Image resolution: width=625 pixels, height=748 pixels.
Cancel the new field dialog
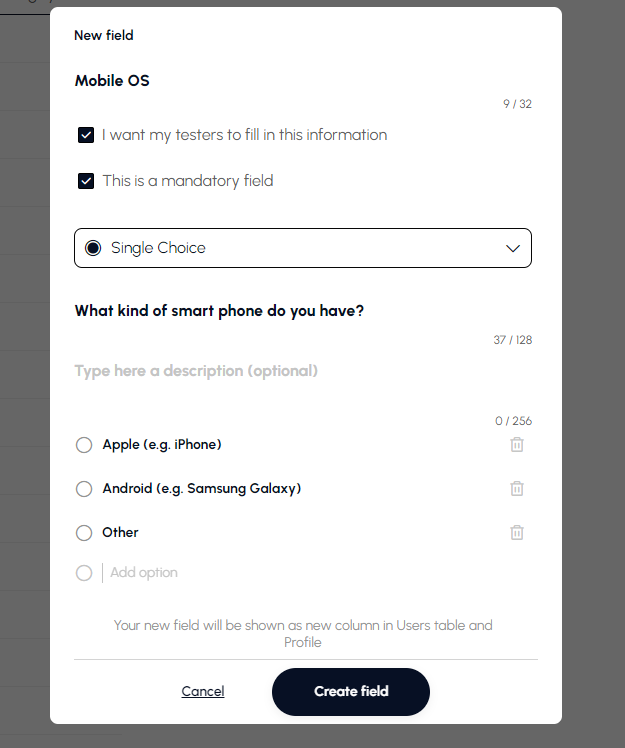(203, 691)
